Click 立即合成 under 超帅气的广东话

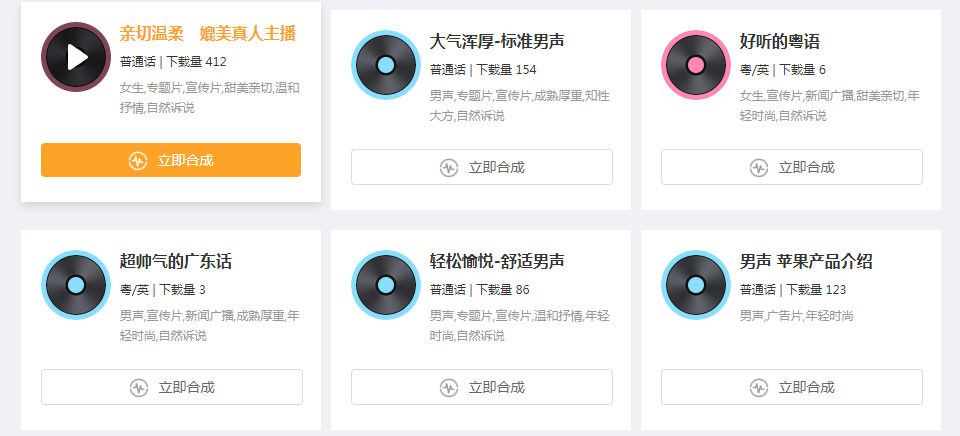171,387
